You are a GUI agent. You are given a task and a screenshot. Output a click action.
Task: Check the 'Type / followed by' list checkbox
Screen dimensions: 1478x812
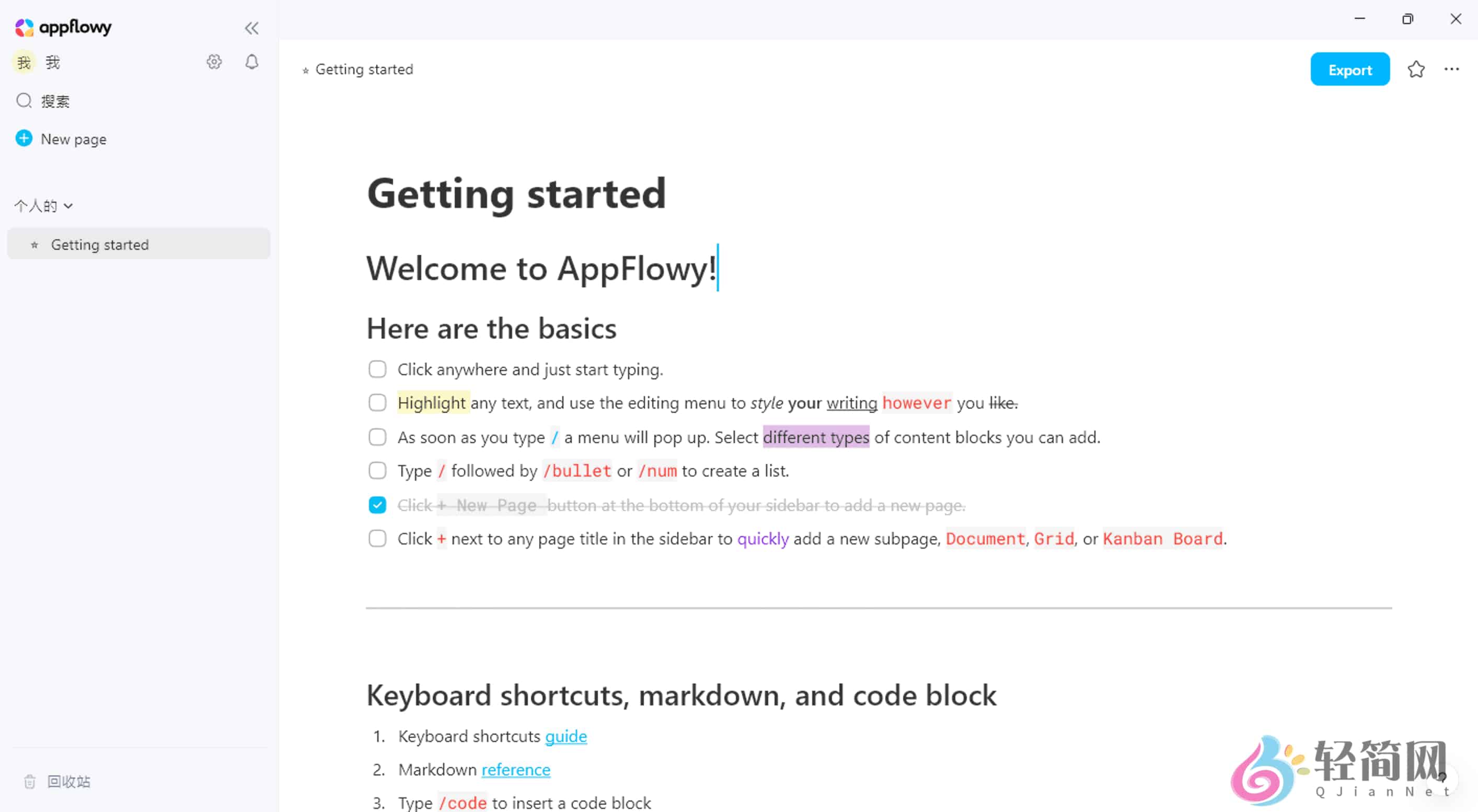click(377, 470)
